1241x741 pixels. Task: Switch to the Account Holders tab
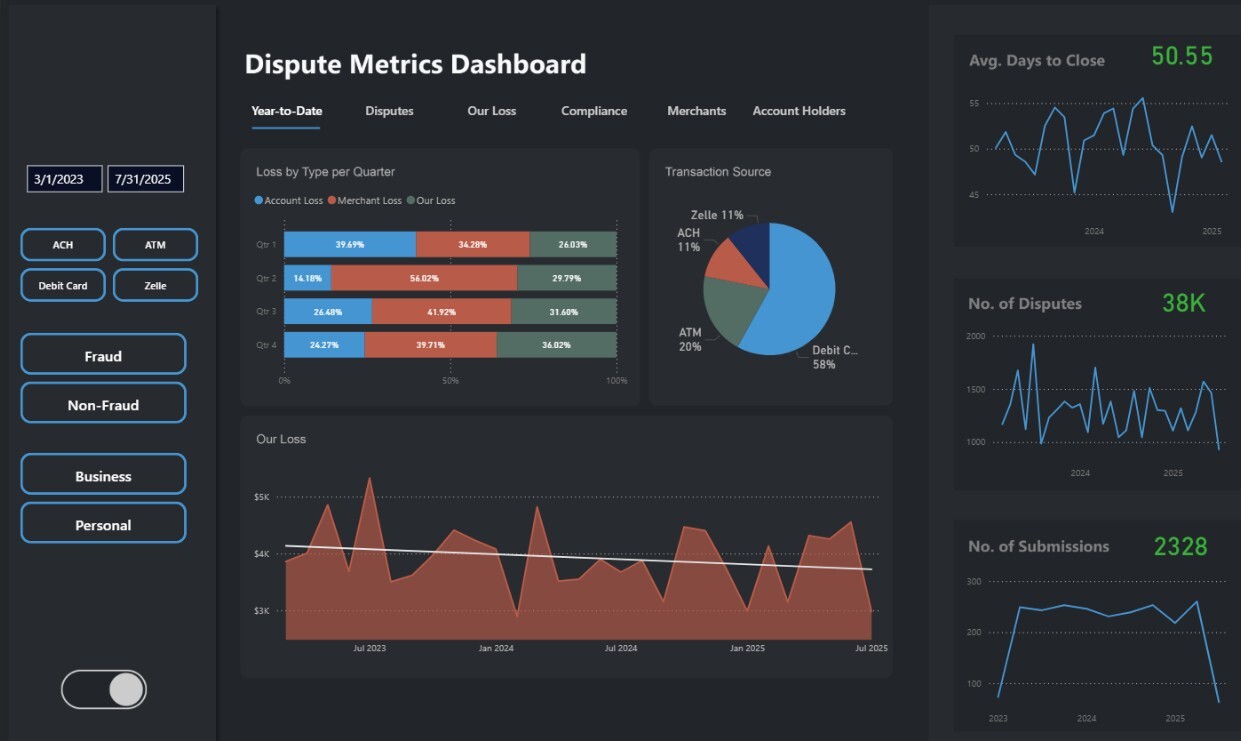(x=798, y=111)
